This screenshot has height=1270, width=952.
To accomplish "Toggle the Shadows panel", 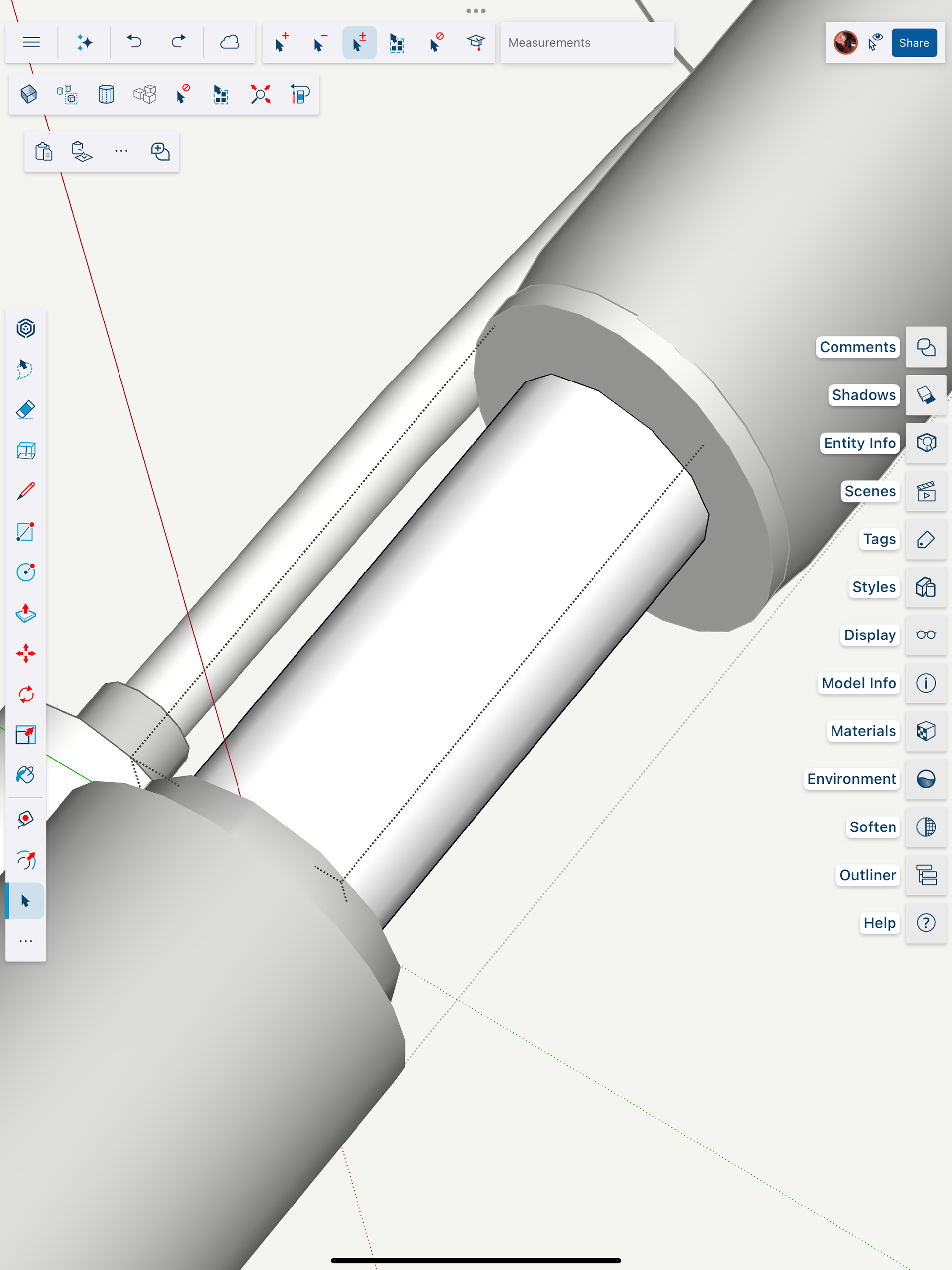I will (x=926, y=395).
